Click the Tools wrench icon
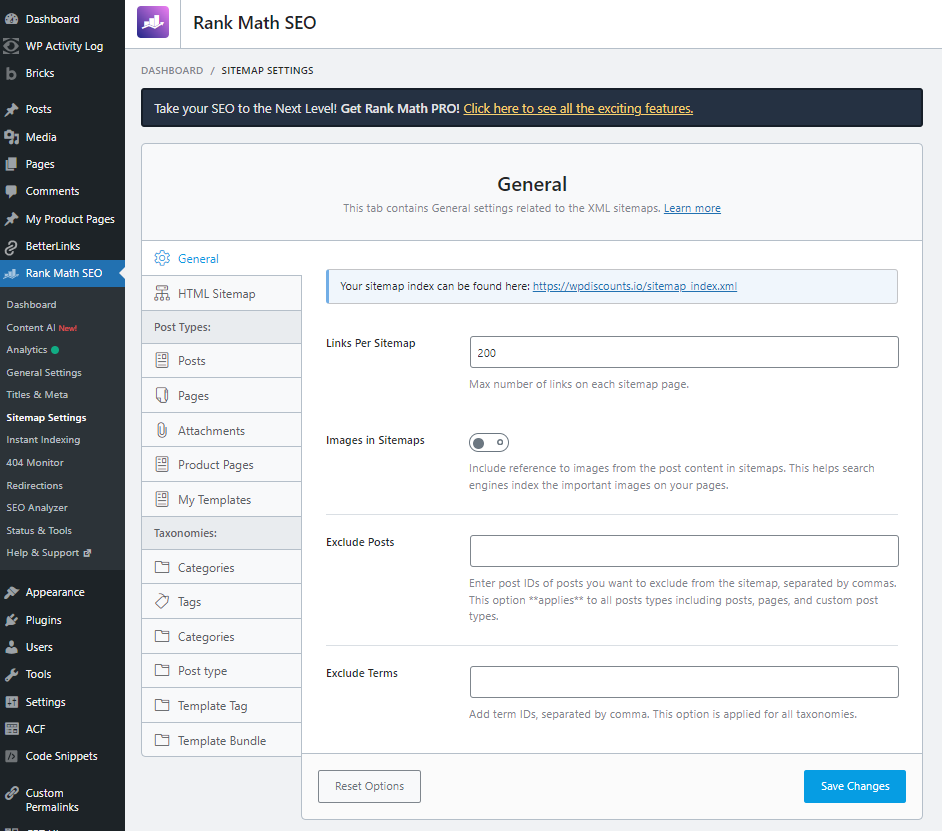942x831 pixels. tap(11, 674)
